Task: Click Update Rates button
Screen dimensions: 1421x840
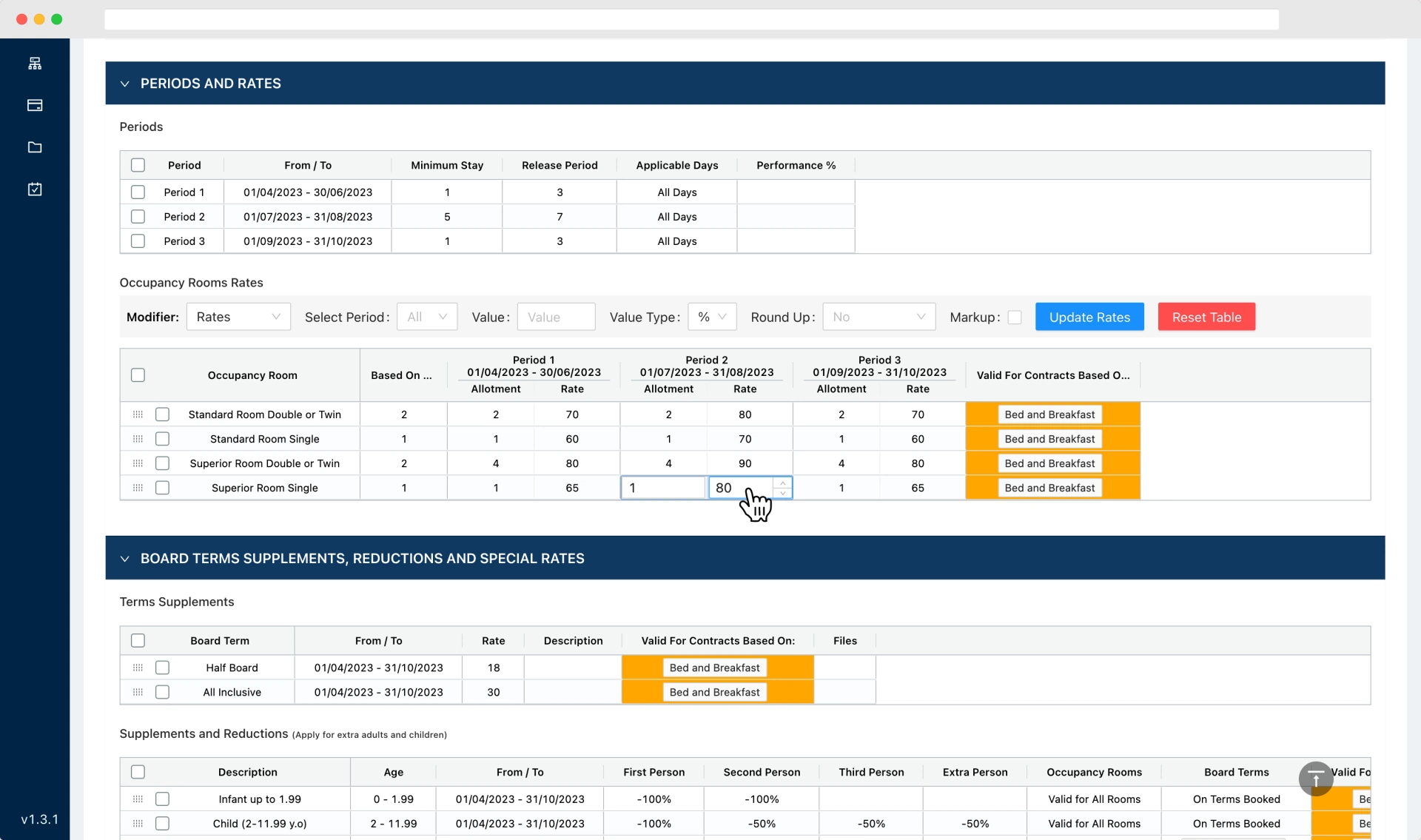Action: tap(1089, 317)
